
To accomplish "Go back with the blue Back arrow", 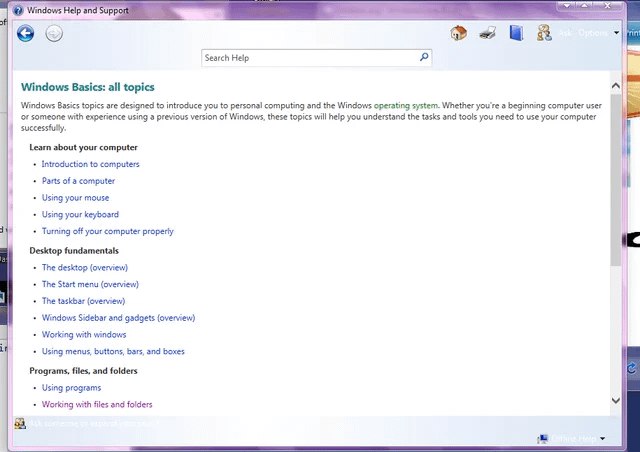I will tap(25, 33).
